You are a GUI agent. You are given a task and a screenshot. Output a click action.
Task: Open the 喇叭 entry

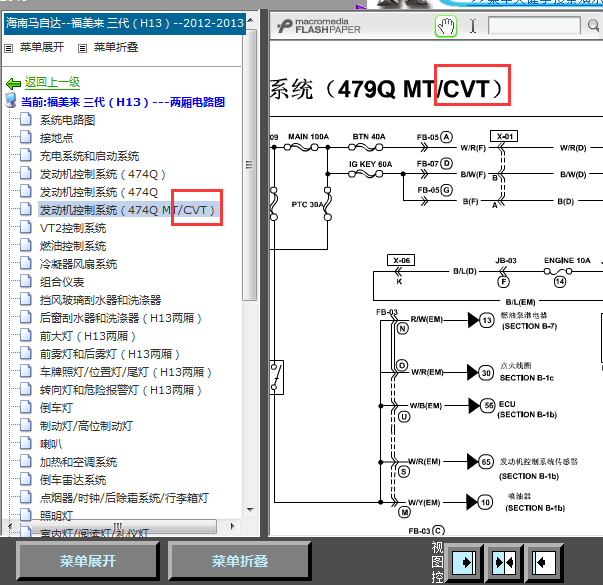click(x=51, y=444)
